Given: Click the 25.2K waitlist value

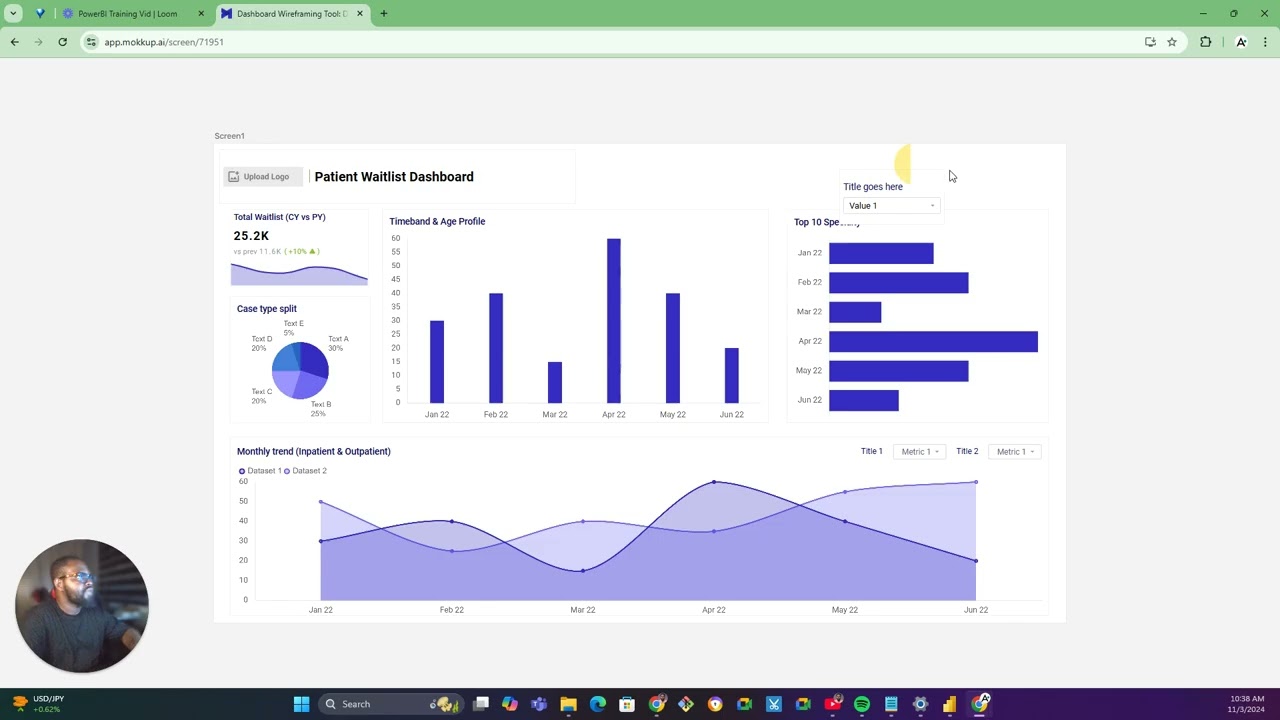Looking at the screenshot, I should (251, 236).
